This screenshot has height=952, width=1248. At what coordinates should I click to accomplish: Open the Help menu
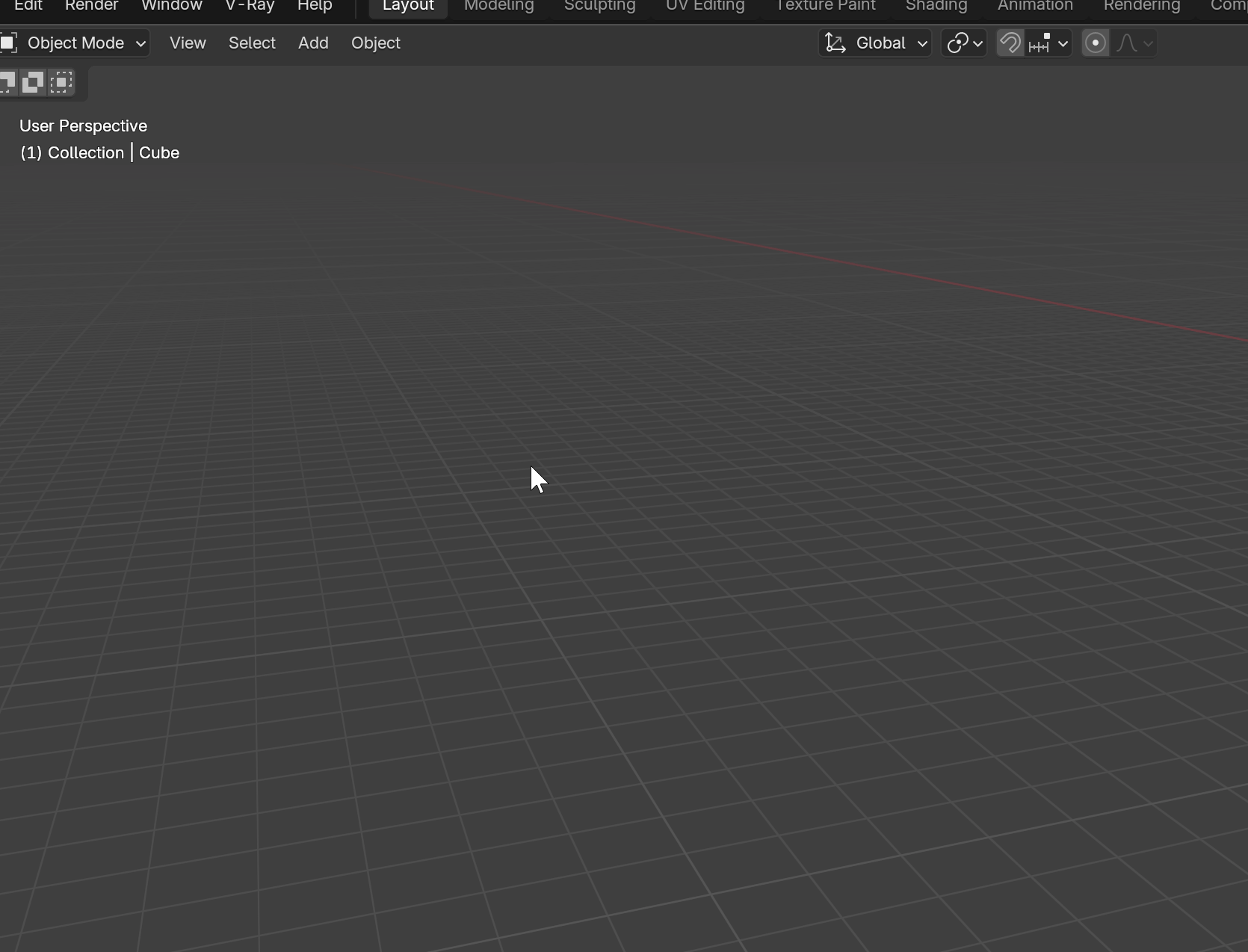315,6
